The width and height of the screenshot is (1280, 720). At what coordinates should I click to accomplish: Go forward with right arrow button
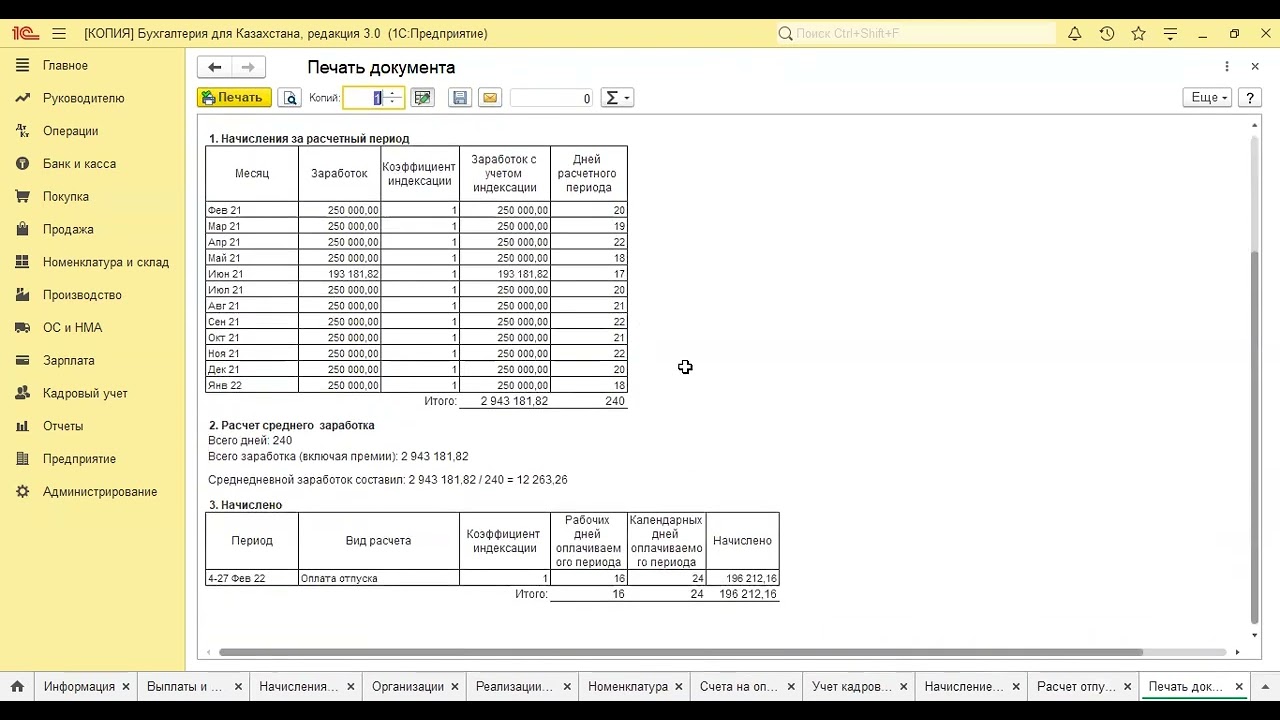point(247,67)
